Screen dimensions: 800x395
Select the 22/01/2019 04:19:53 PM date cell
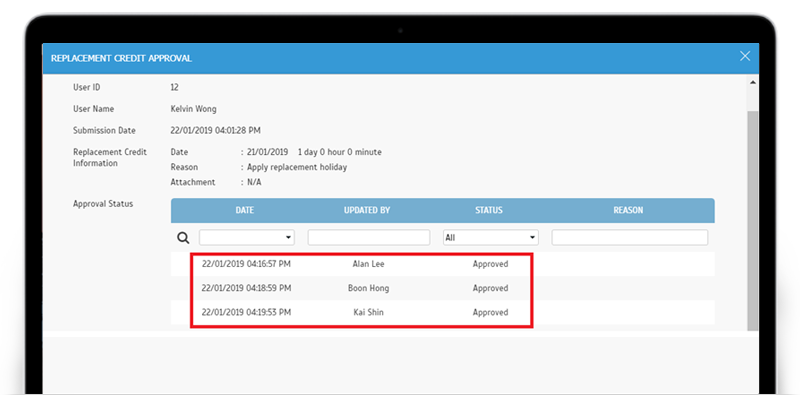[246, 312]
